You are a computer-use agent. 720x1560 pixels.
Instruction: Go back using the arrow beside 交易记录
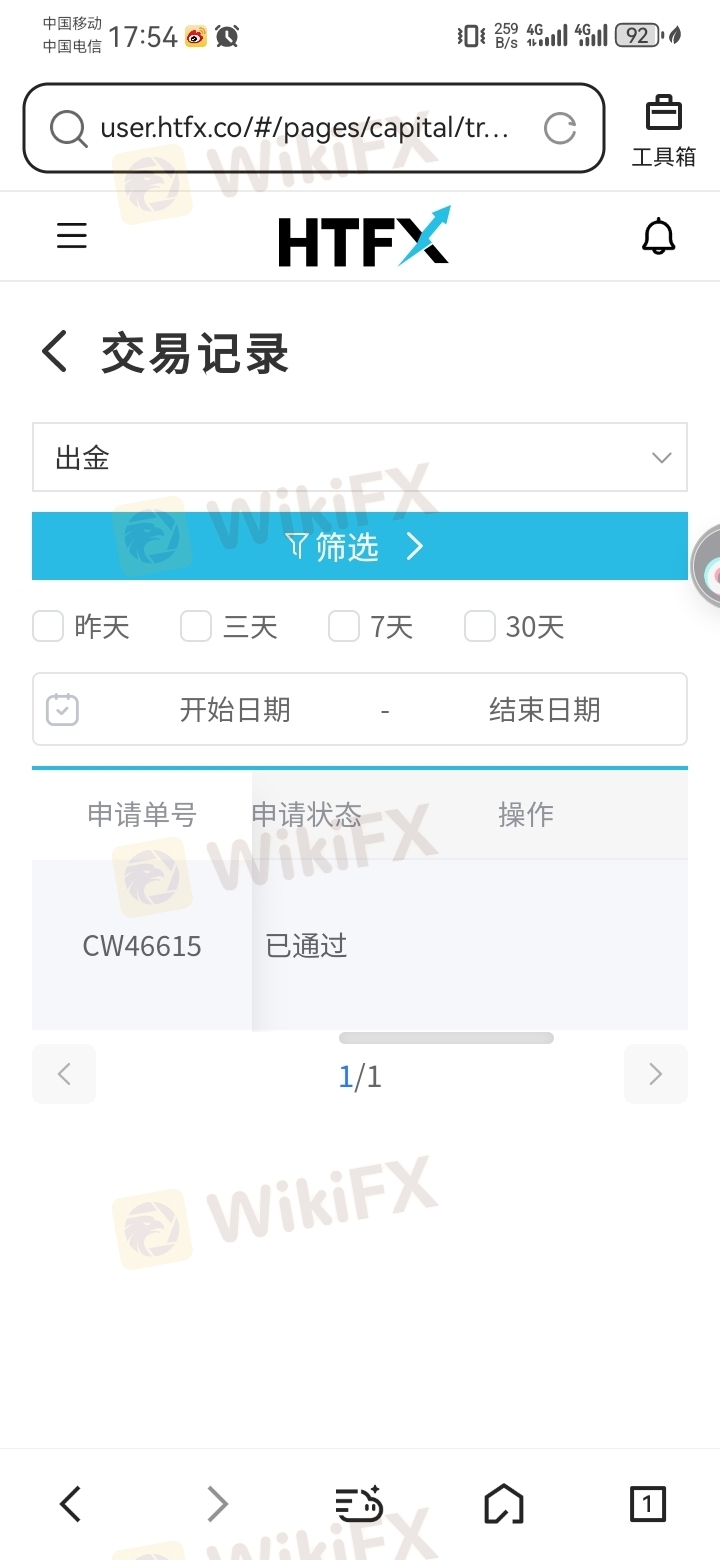tap(55, 353)
